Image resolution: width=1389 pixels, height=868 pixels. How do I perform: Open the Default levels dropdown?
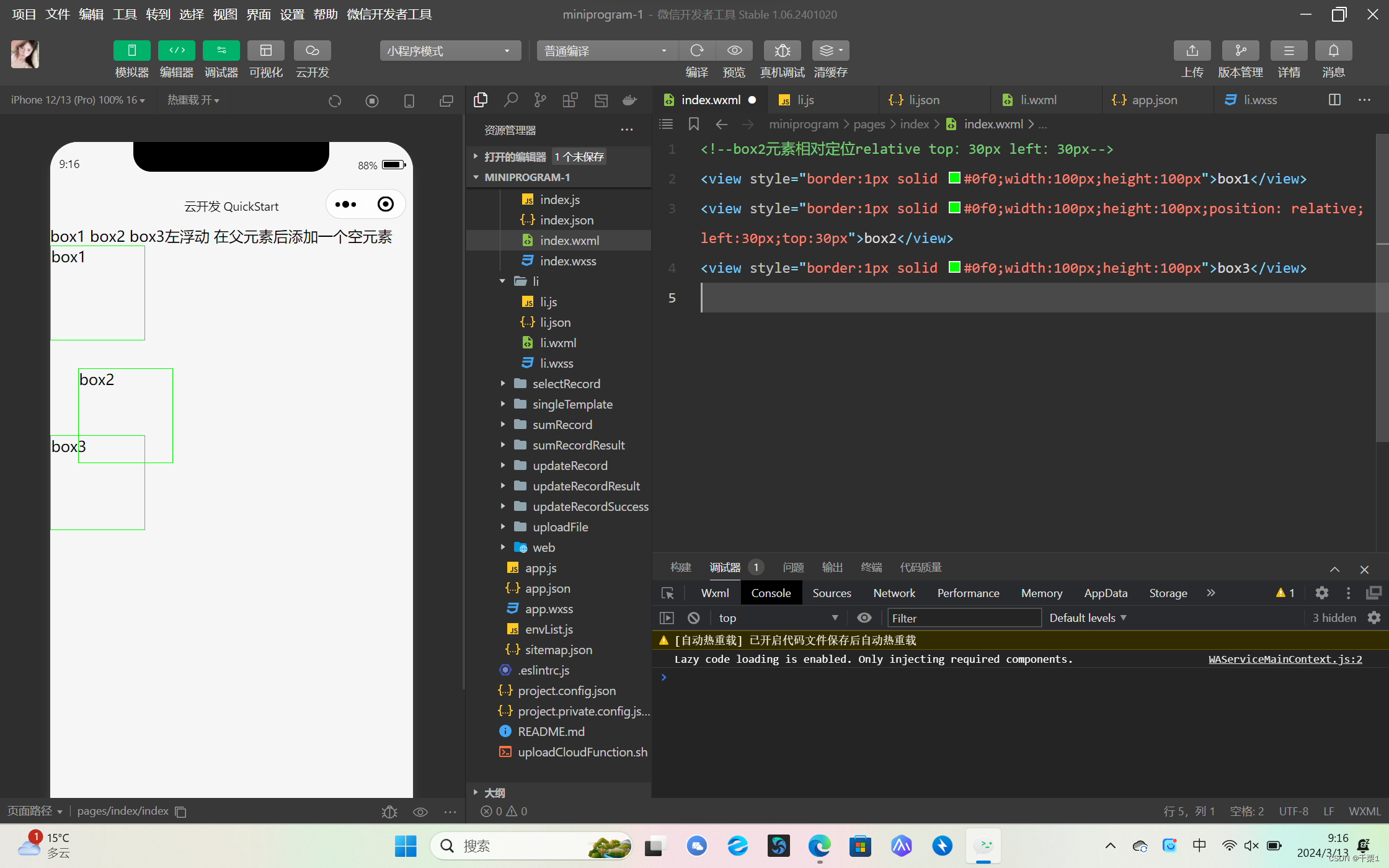(1088, 618)
